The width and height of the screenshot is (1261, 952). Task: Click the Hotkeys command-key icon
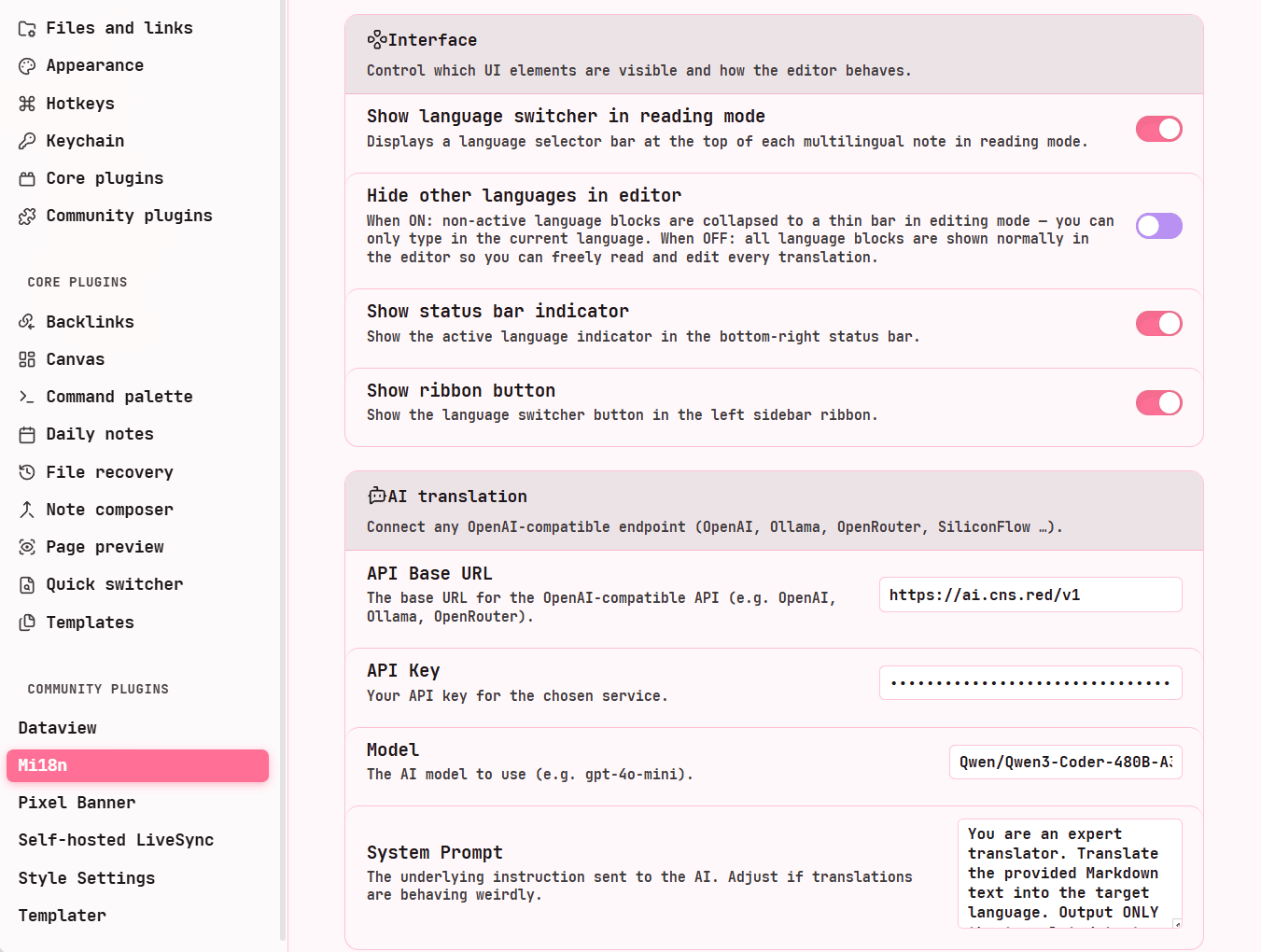[x=27, y=104]
